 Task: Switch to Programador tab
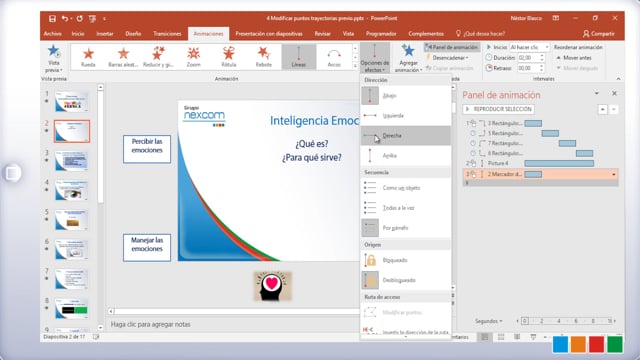click(381, 33)
